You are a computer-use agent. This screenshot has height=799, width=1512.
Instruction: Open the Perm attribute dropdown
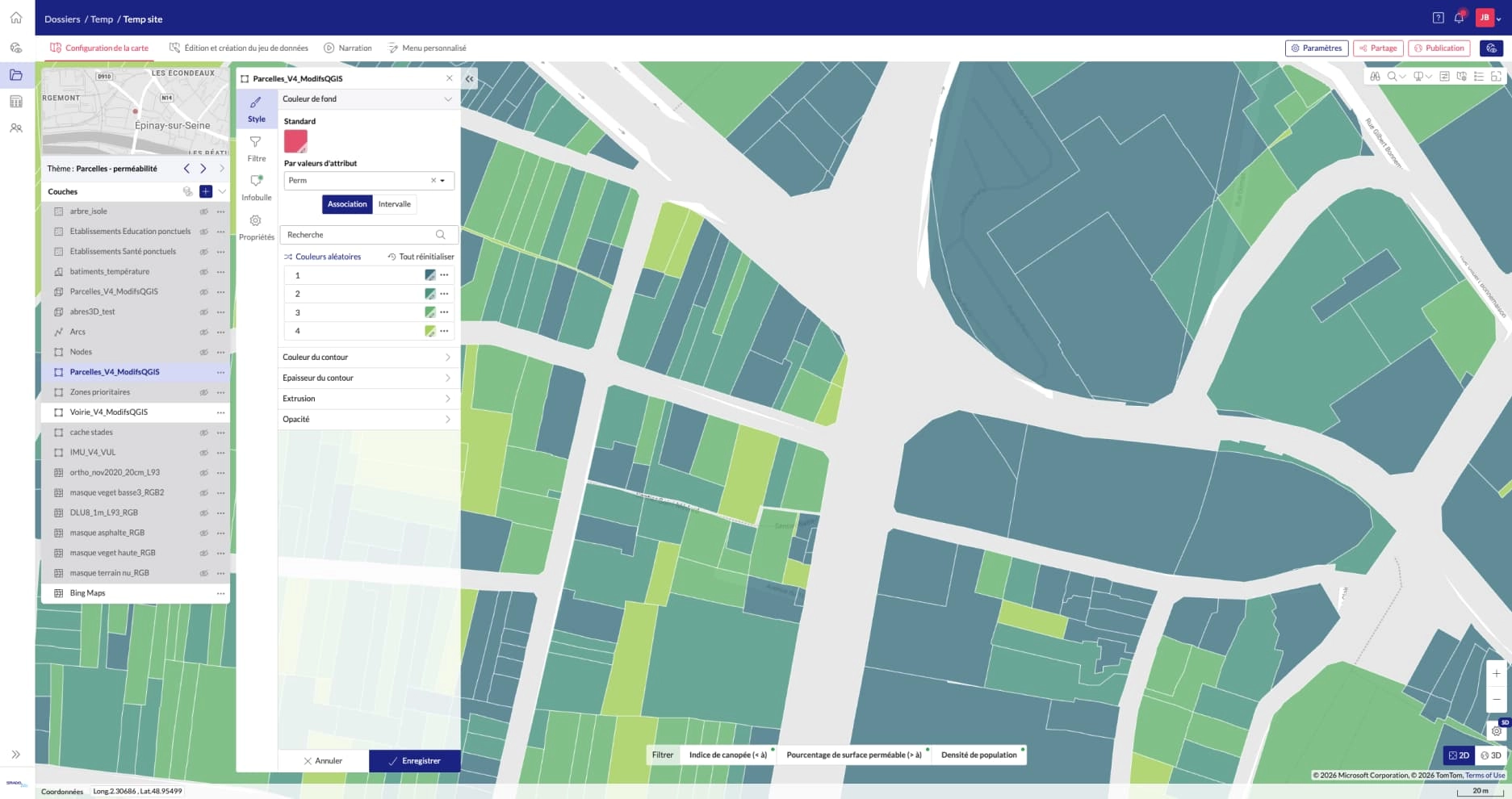click(x=369, y=181)
